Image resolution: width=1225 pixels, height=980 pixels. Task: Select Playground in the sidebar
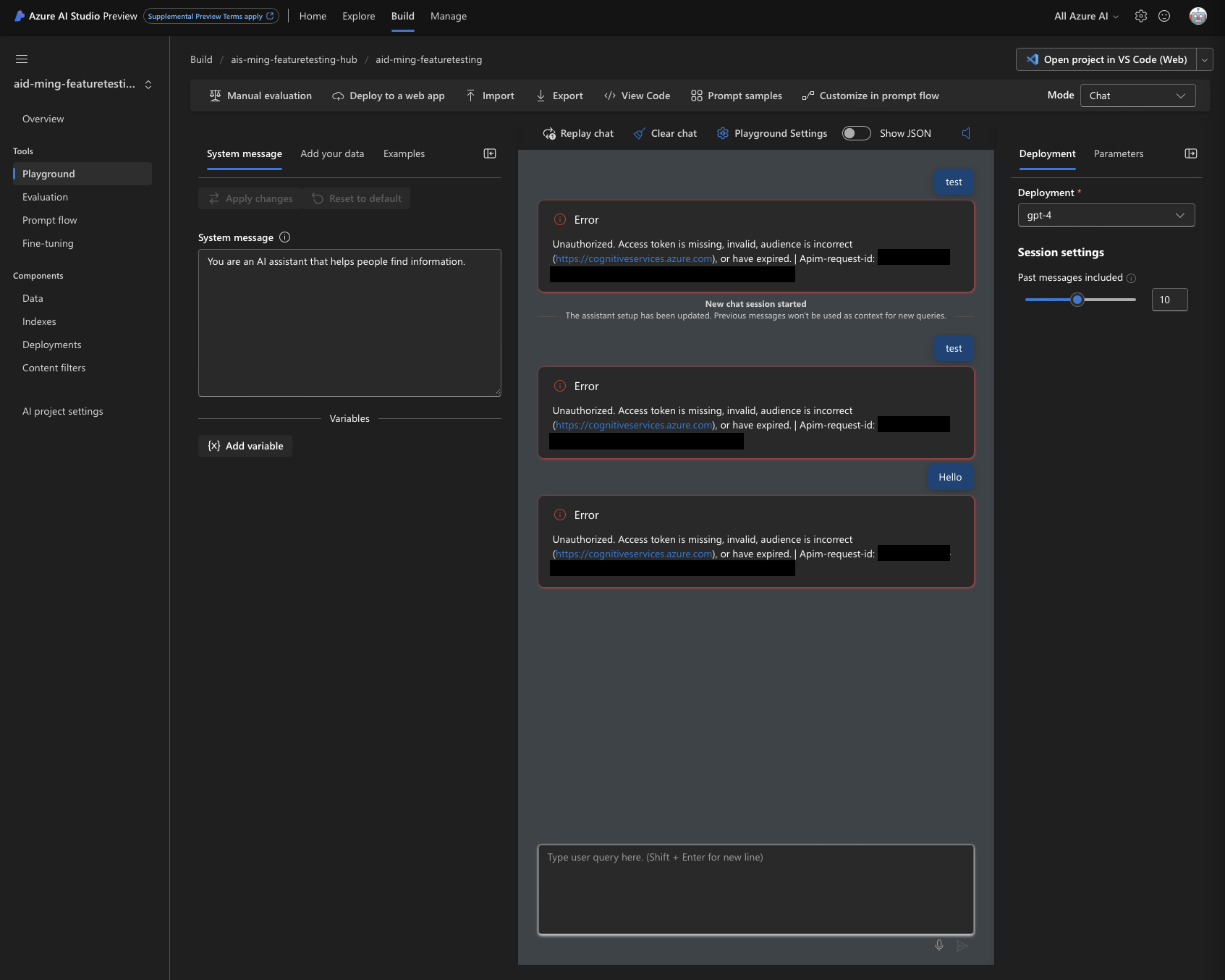tap(82, 174)
